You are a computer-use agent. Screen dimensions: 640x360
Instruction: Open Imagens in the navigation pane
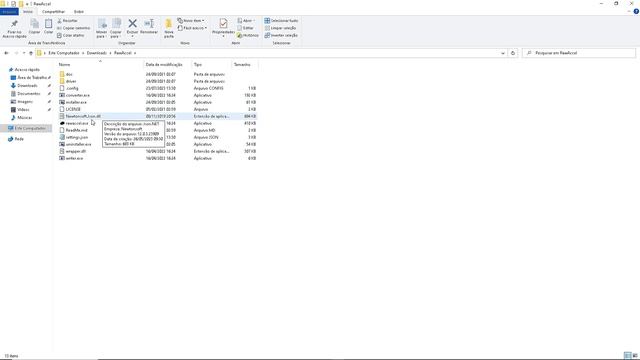(25, 102)
